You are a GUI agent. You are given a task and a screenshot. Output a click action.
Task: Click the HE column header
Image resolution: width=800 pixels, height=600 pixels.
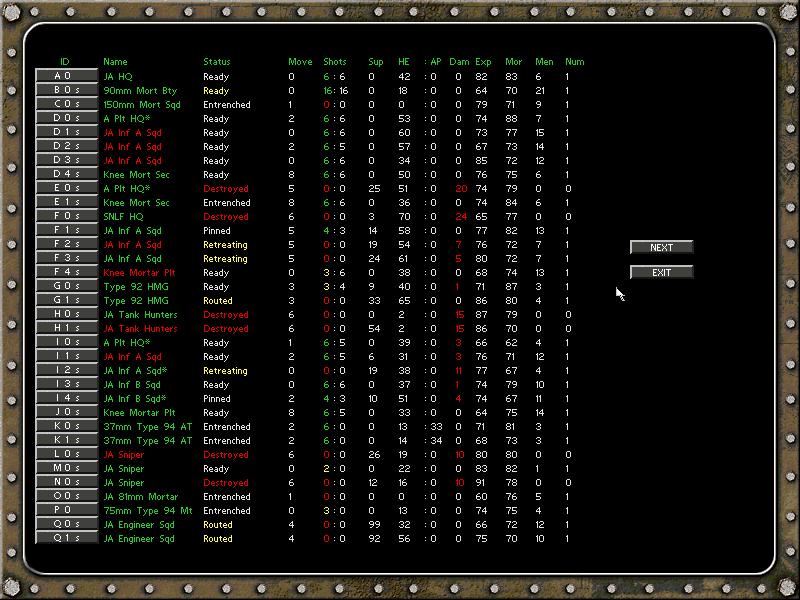point(404,62)
